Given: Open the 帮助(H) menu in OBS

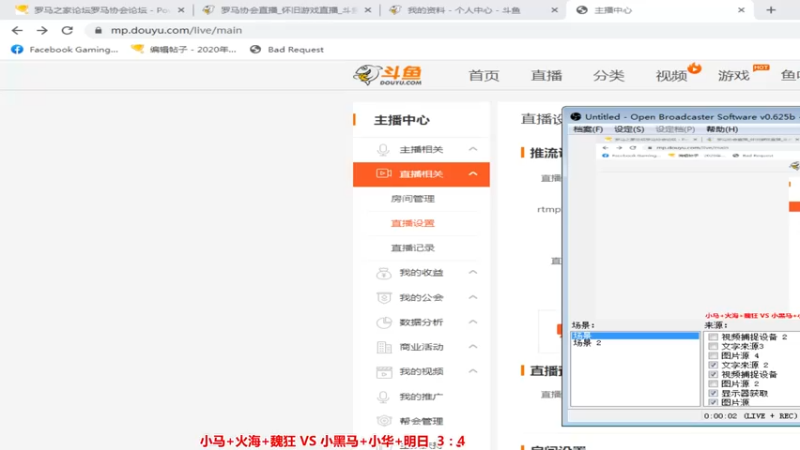Looking at the screenshot, I should tap(722, 129).
